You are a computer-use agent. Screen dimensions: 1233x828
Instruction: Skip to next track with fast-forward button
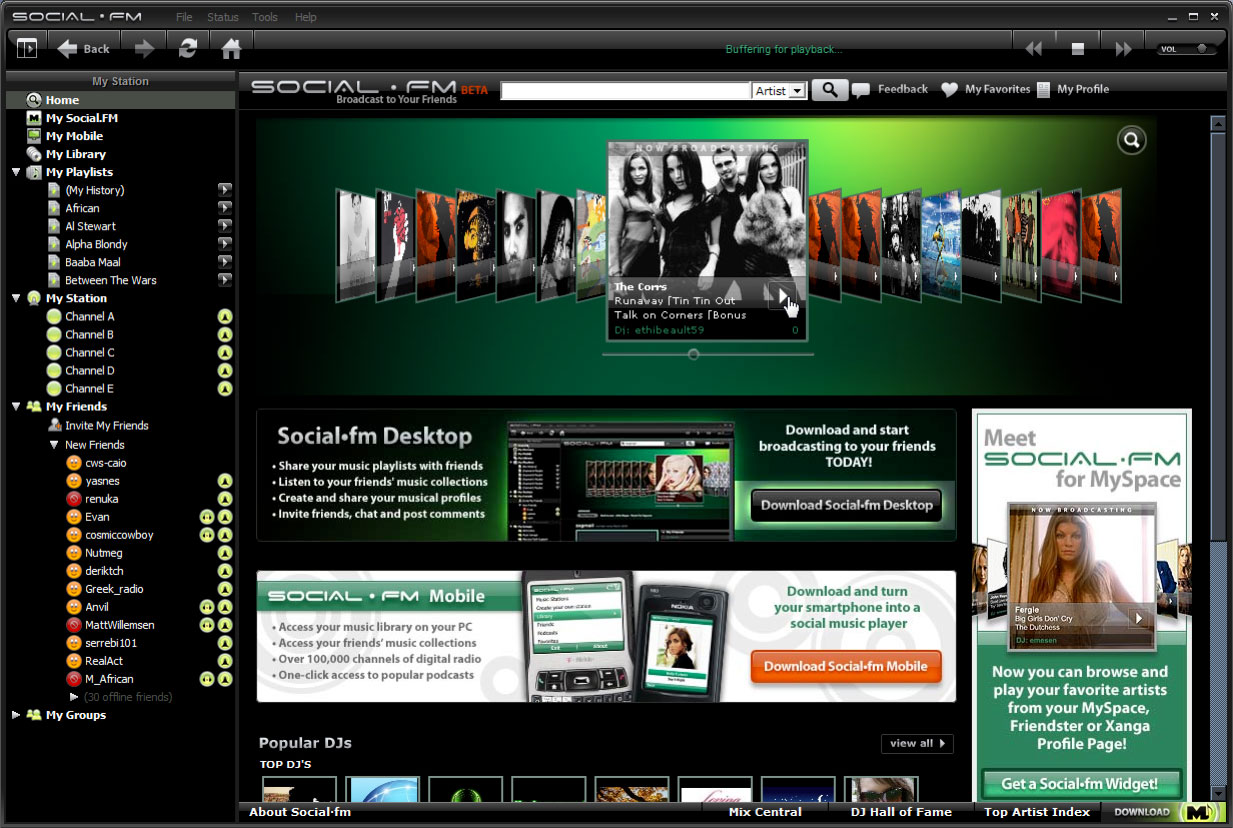(x=1123, y=48)
